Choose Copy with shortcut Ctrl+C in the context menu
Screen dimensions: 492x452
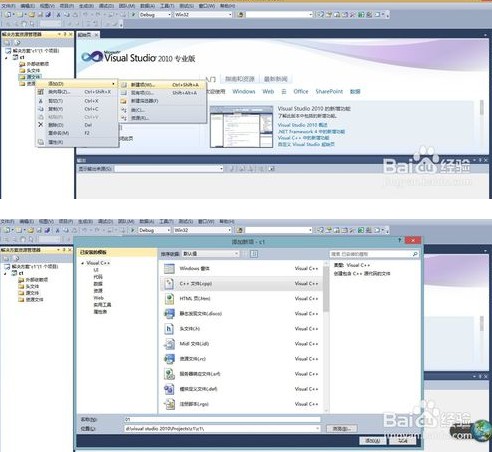click(x=76, y=109)
